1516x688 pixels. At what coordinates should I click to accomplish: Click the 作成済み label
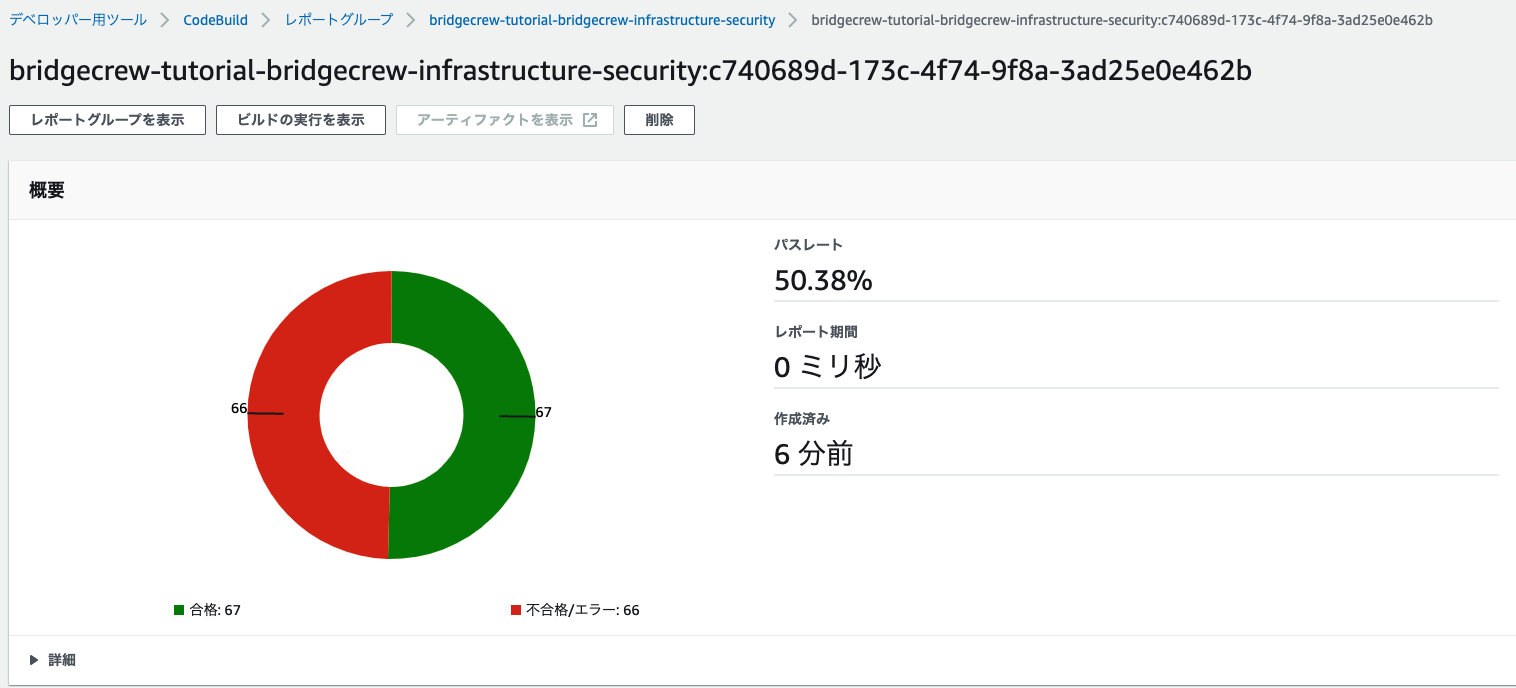click(802, 418)
